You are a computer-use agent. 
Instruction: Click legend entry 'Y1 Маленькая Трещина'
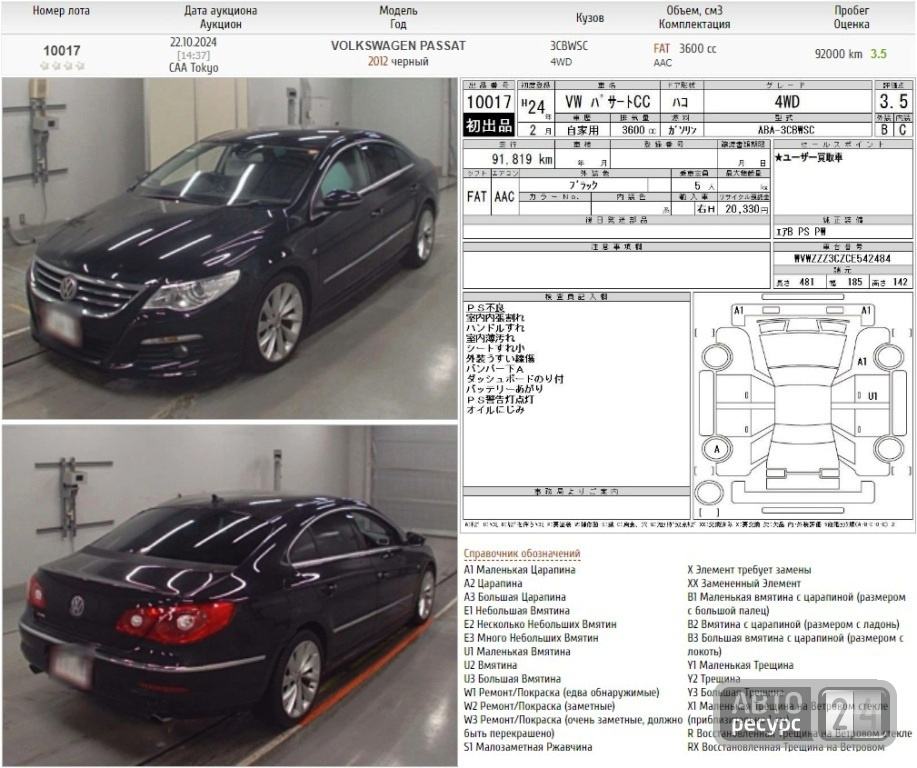pos(740,665)
